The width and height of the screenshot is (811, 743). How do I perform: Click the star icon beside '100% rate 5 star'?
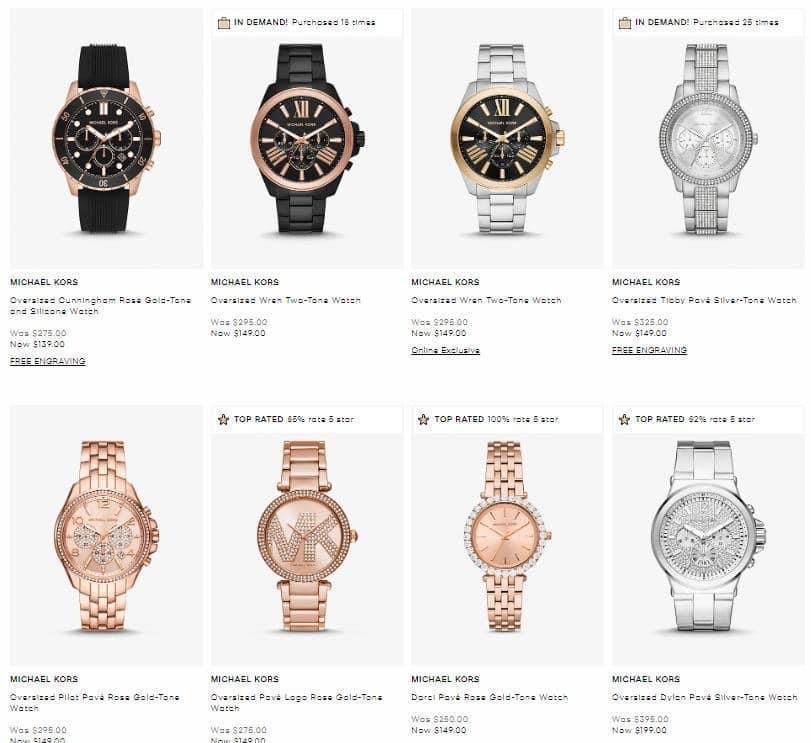pyautogui.click(x=424, y=419)
